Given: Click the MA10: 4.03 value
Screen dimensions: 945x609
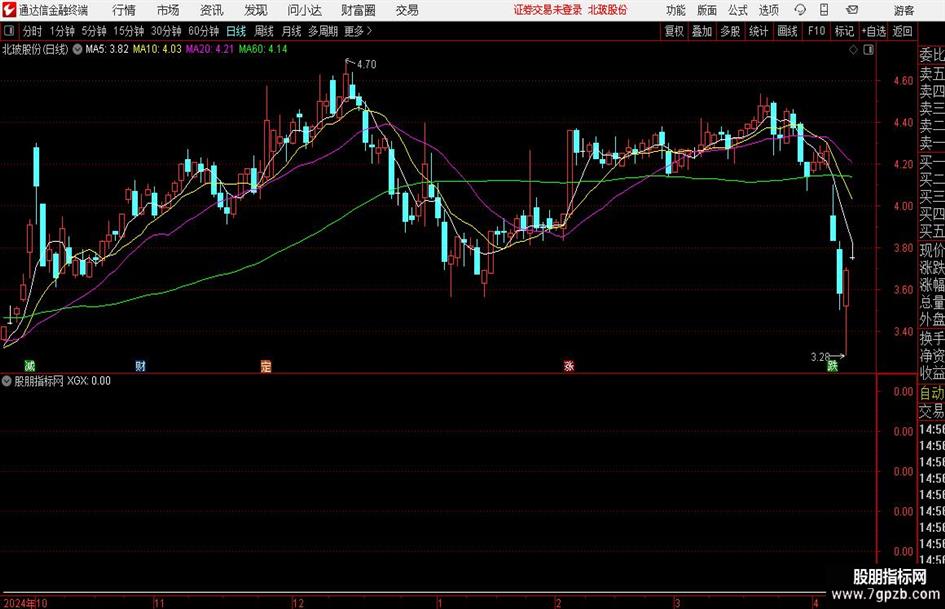Looking at the screenshot, I should coord(157,49).
